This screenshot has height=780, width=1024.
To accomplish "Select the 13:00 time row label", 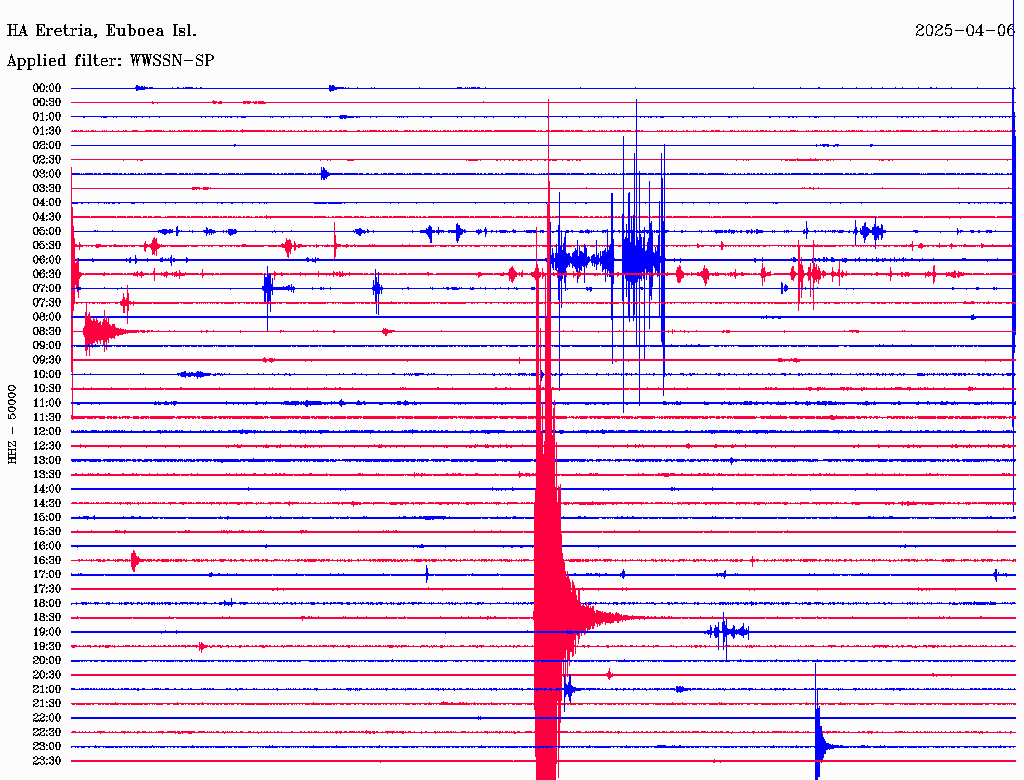I will pos(47,461).
